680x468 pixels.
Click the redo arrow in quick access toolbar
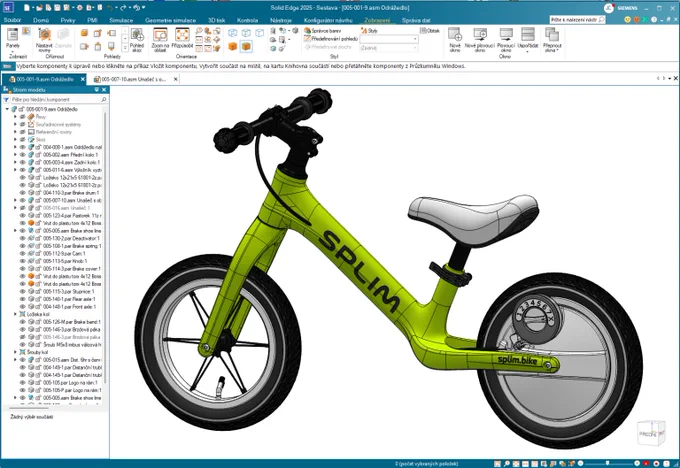[123, 7]
